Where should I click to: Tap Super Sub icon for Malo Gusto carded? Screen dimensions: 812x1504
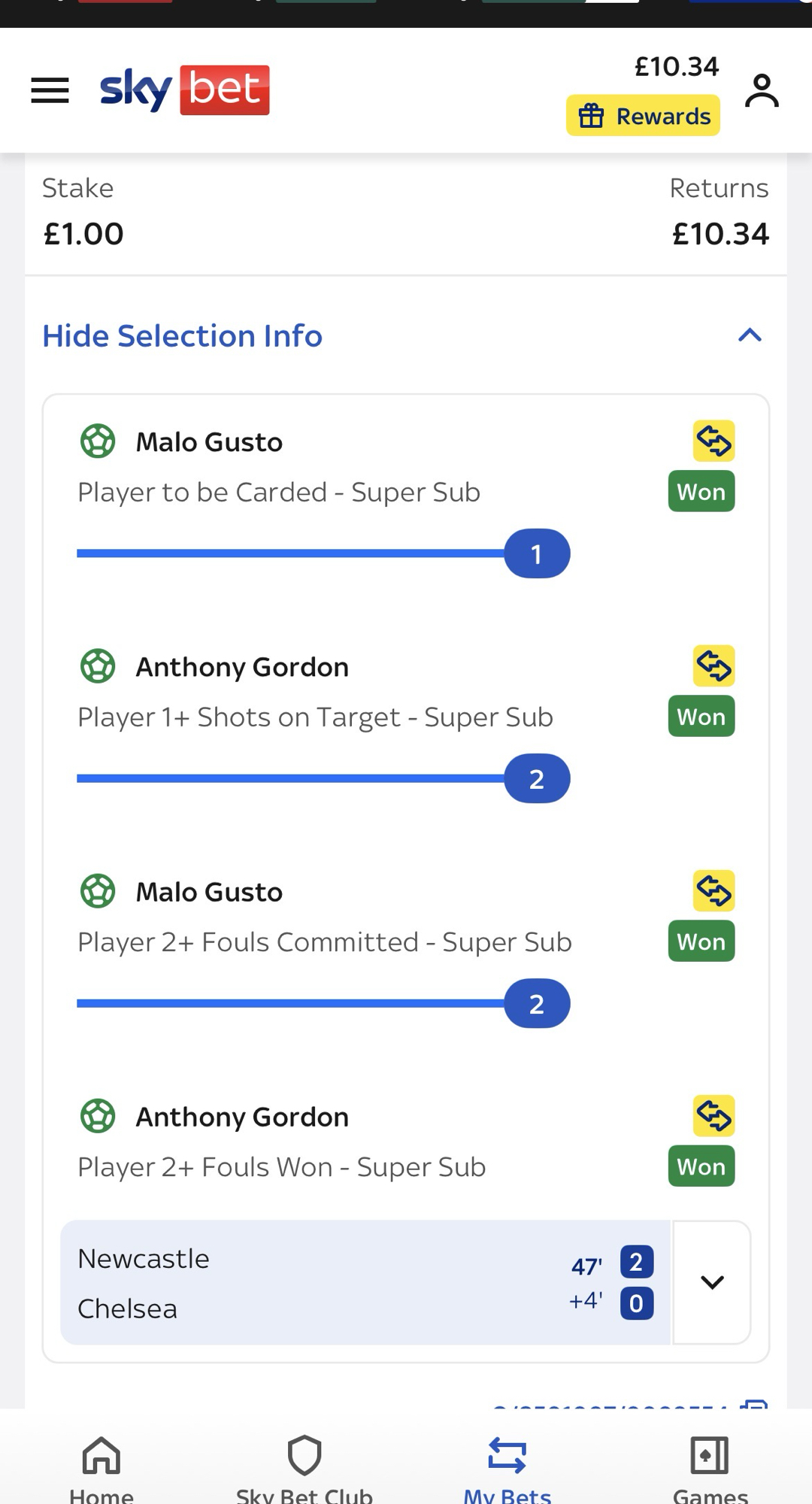coord(714,441)
